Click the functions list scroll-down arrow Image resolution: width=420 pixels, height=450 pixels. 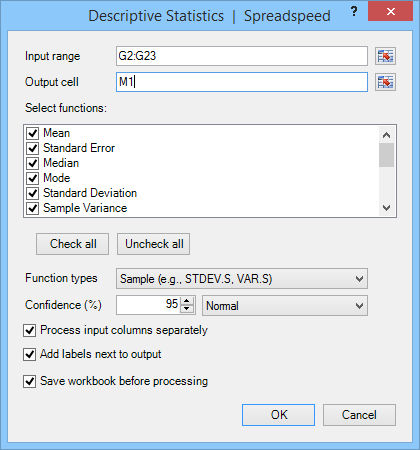[x=387, y=208]
